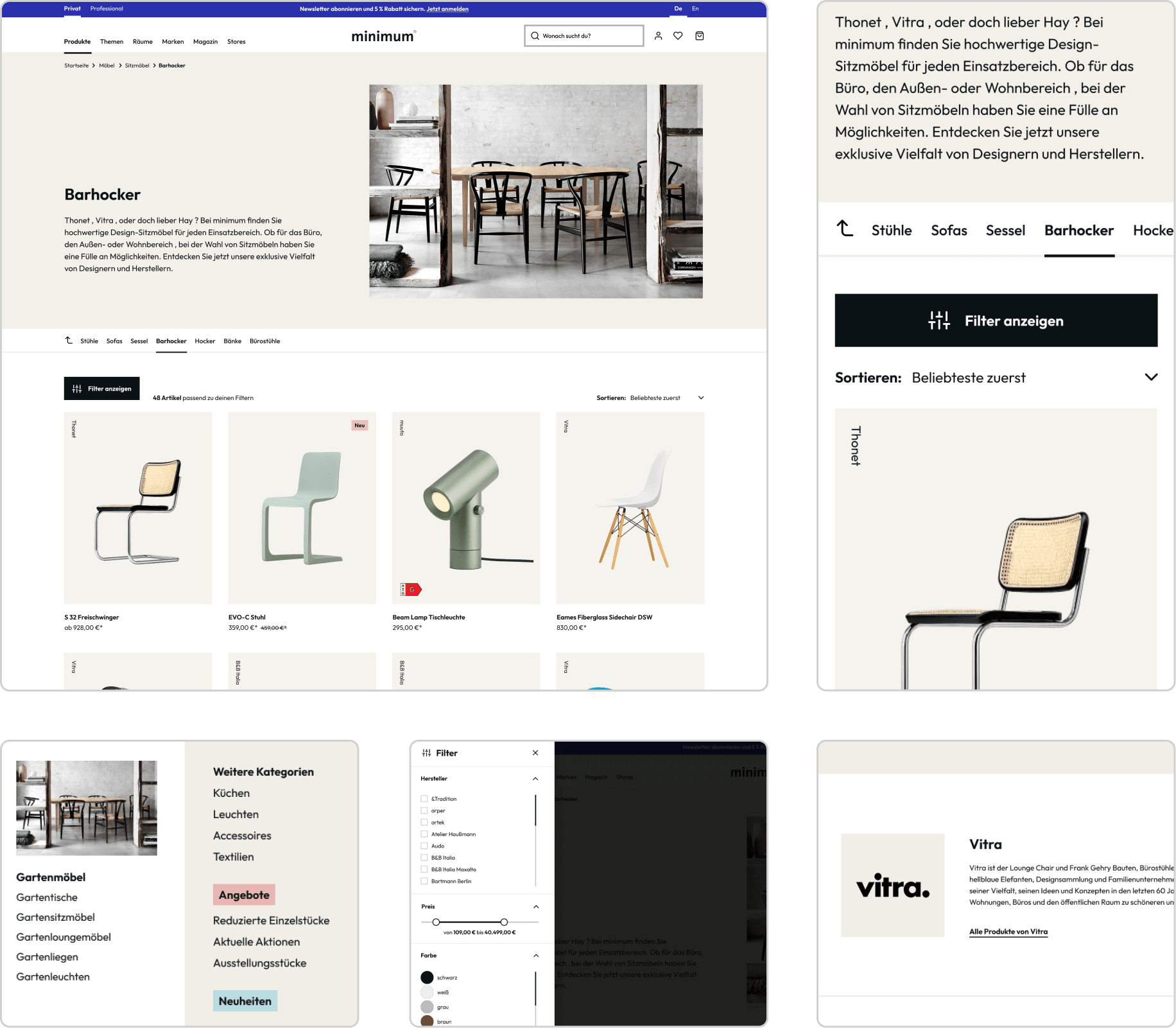This screenshot has height=1028, width=1176.
Task: Switch to Professional customer mode
Action: point(107,8)
